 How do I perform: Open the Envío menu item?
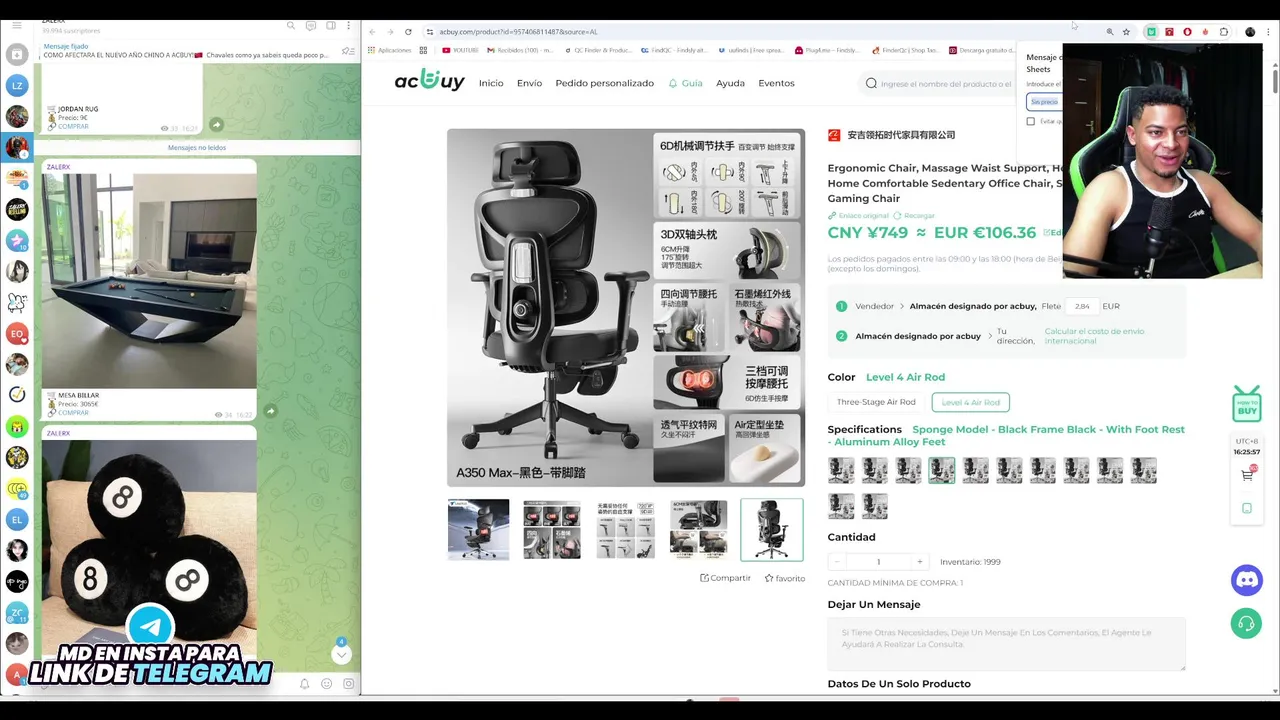pyautogui.click(x=529, y=83)
